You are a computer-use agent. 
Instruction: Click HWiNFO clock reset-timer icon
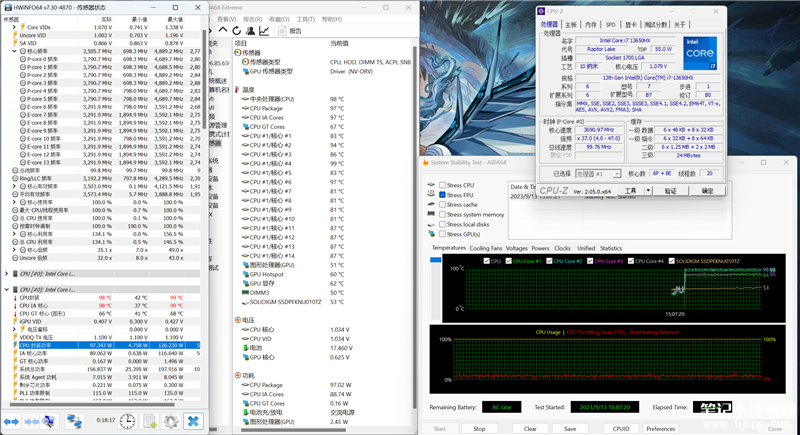point(127,421)
